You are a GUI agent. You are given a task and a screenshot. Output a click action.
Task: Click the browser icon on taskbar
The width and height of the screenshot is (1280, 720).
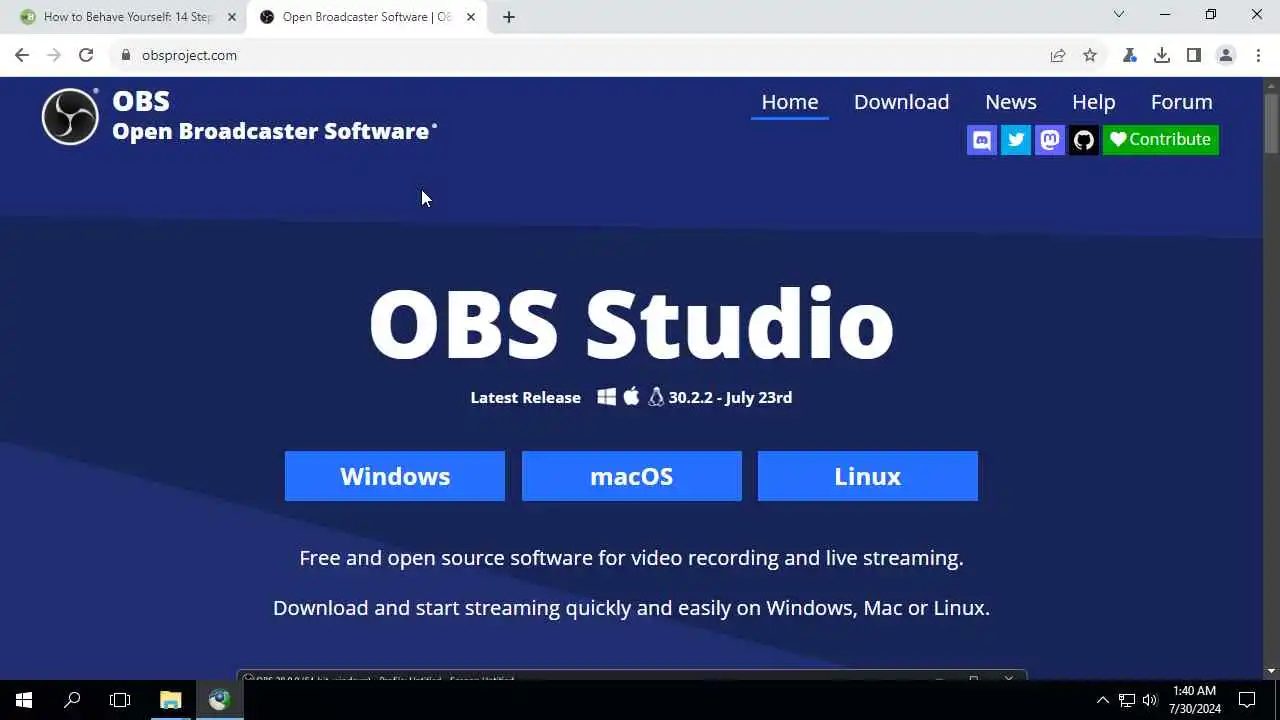click(219, 700)
